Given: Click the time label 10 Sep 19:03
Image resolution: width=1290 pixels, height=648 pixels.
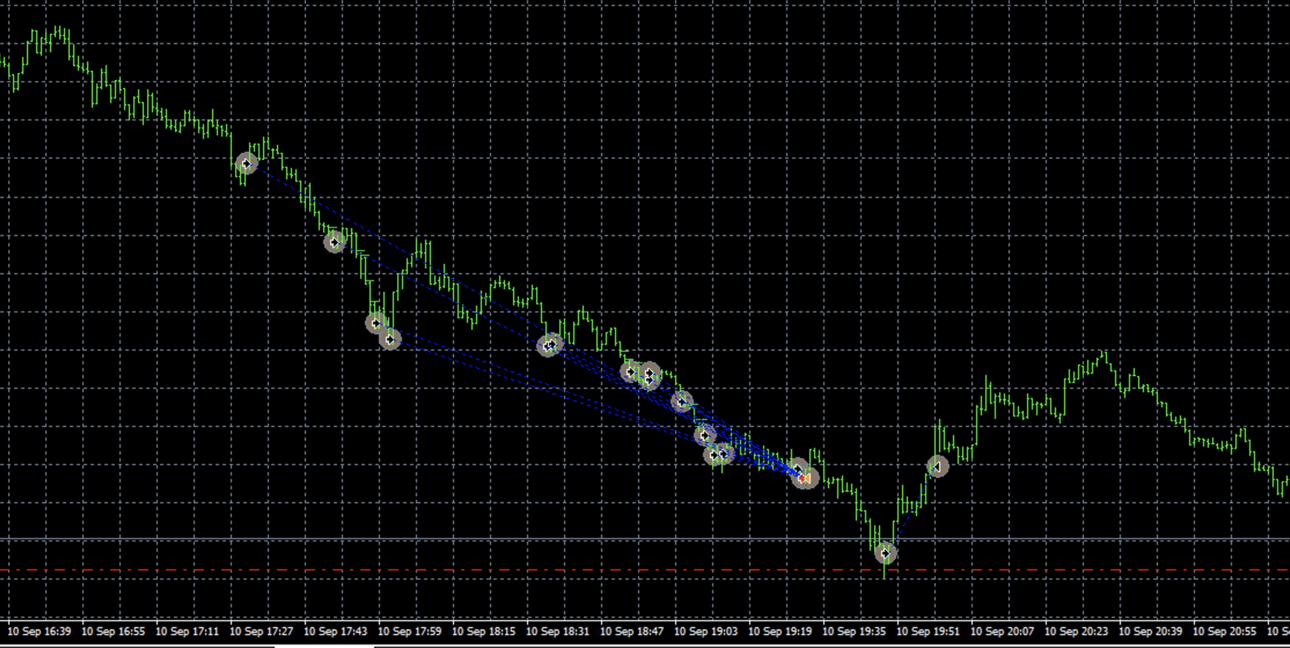Looking at the screenshot, I should click(x=706, y=632).
